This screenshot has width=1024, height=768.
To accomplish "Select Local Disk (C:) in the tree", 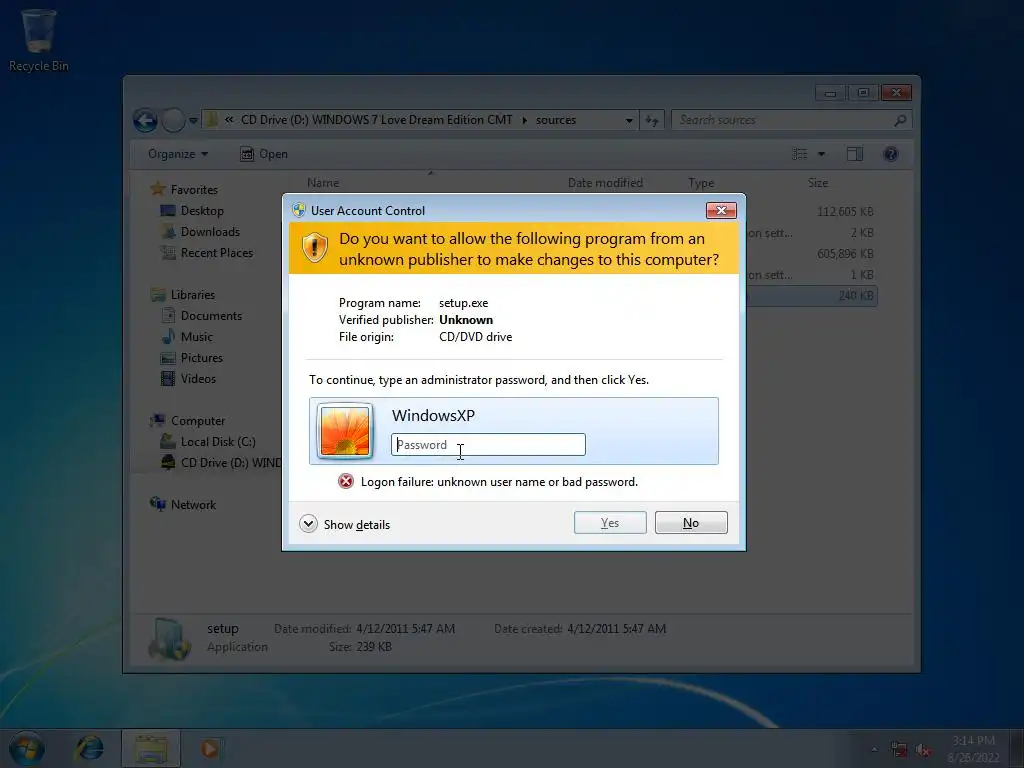I will (x=208, y=441).
